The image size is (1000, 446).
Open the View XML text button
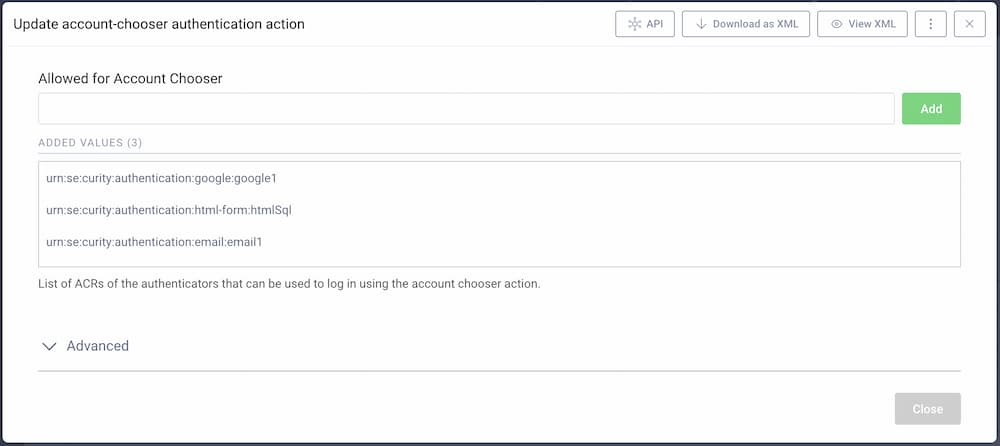pyautogui.click(x=871, y=24)
